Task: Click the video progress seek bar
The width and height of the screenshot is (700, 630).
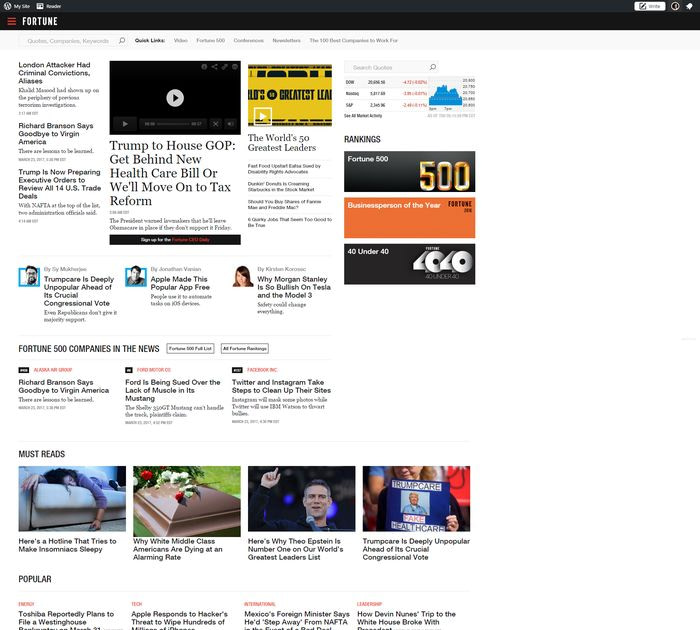Action: [173, 124]
